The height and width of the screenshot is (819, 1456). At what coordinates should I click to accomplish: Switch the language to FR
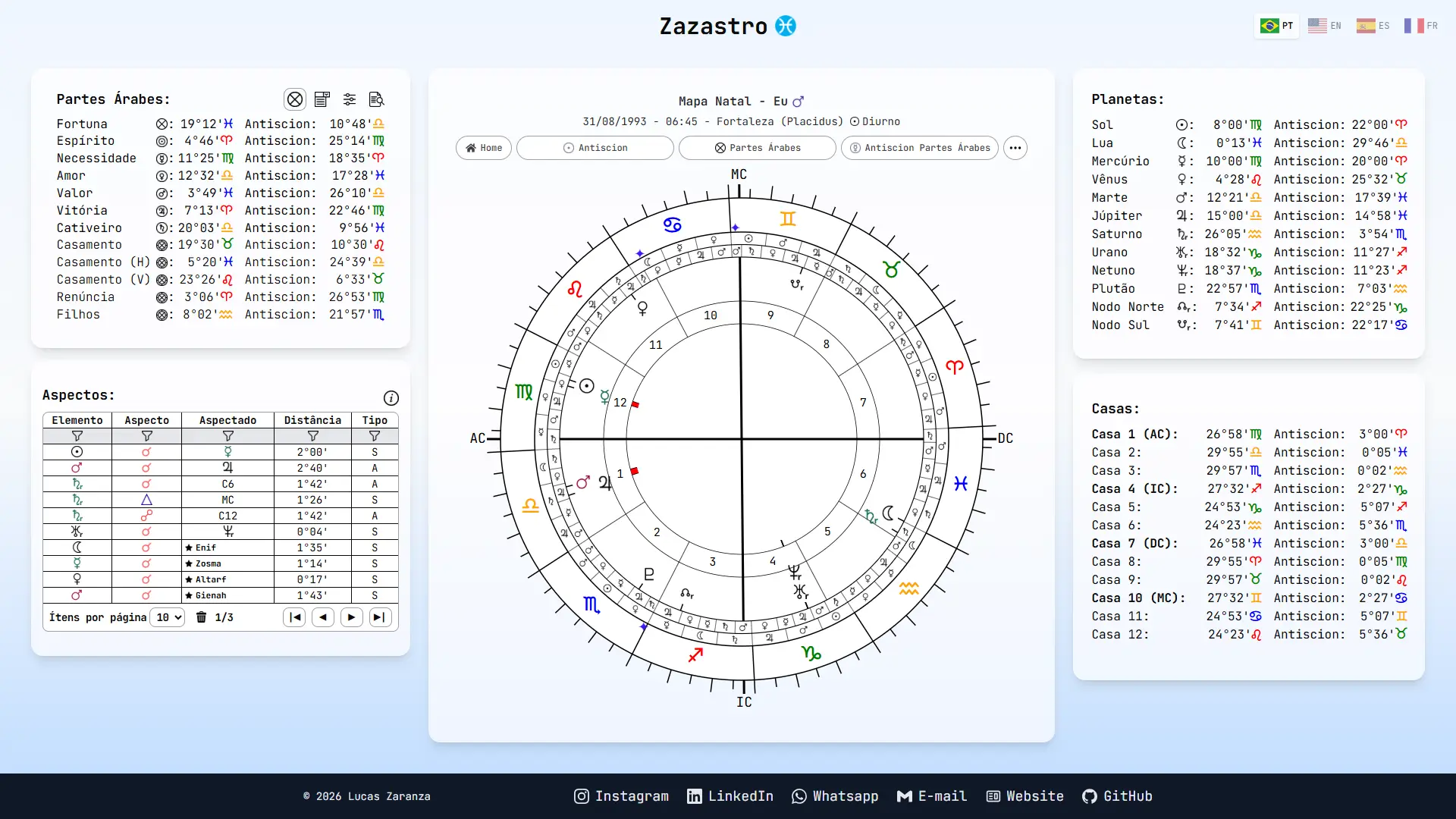[1421, 26]
